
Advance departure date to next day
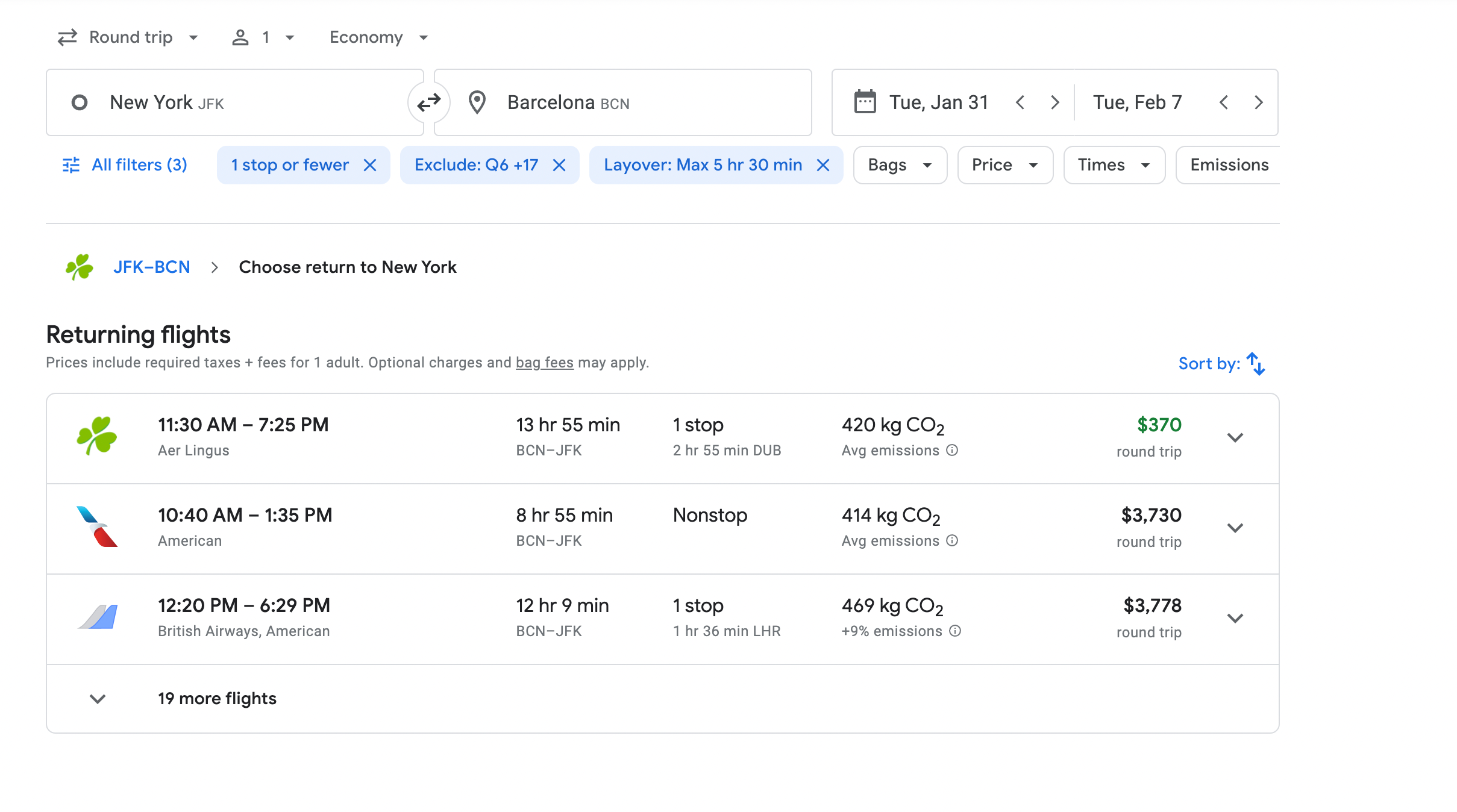click(1054, 102)
